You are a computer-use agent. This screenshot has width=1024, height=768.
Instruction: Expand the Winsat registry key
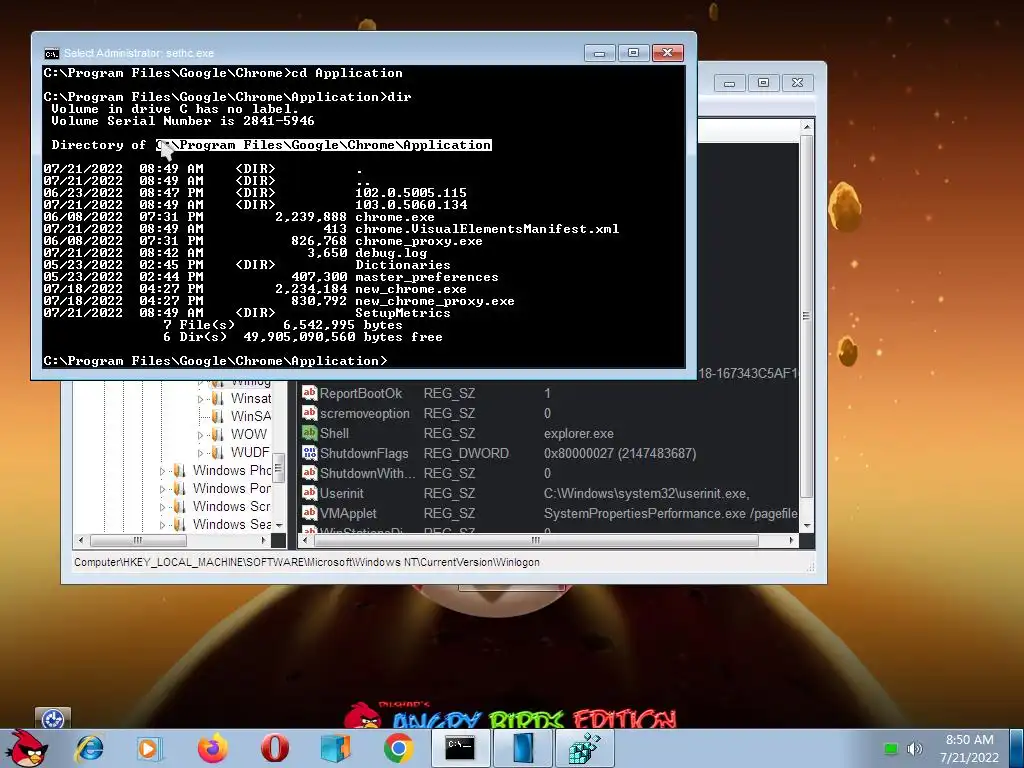tap(200, 399)
